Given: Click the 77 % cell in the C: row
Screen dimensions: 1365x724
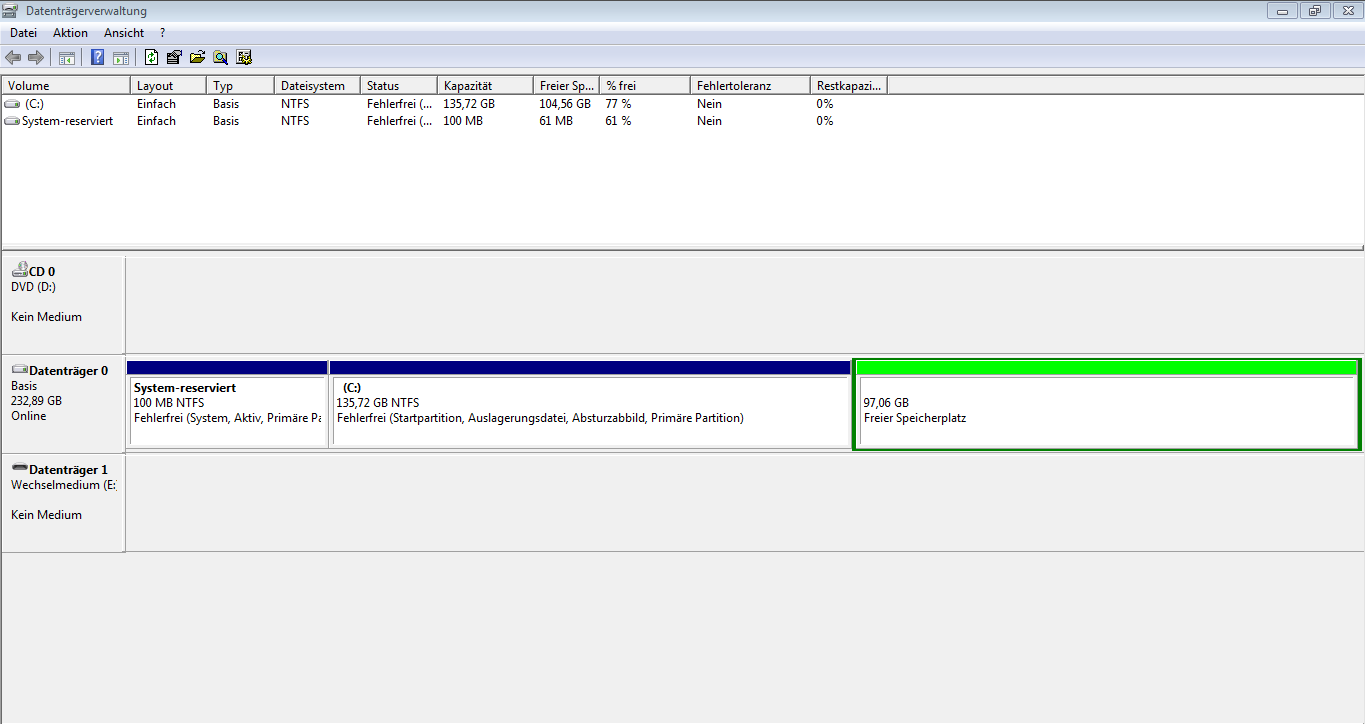Looking at the screenshot, I should coord(618,104).
